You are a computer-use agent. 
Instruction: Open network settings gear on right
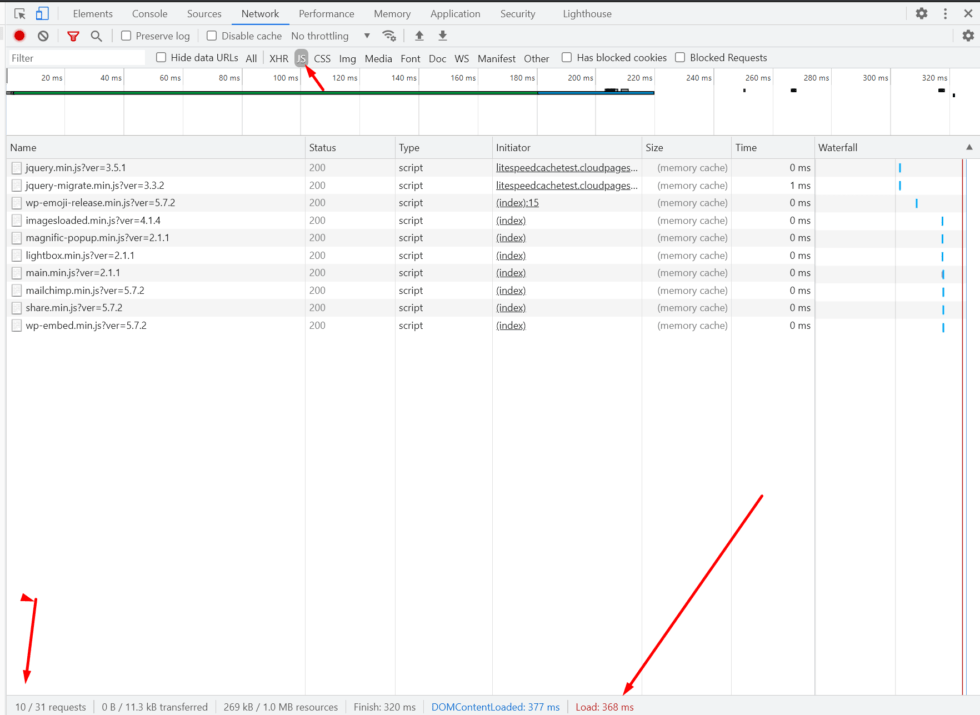[x=967, y=36]
